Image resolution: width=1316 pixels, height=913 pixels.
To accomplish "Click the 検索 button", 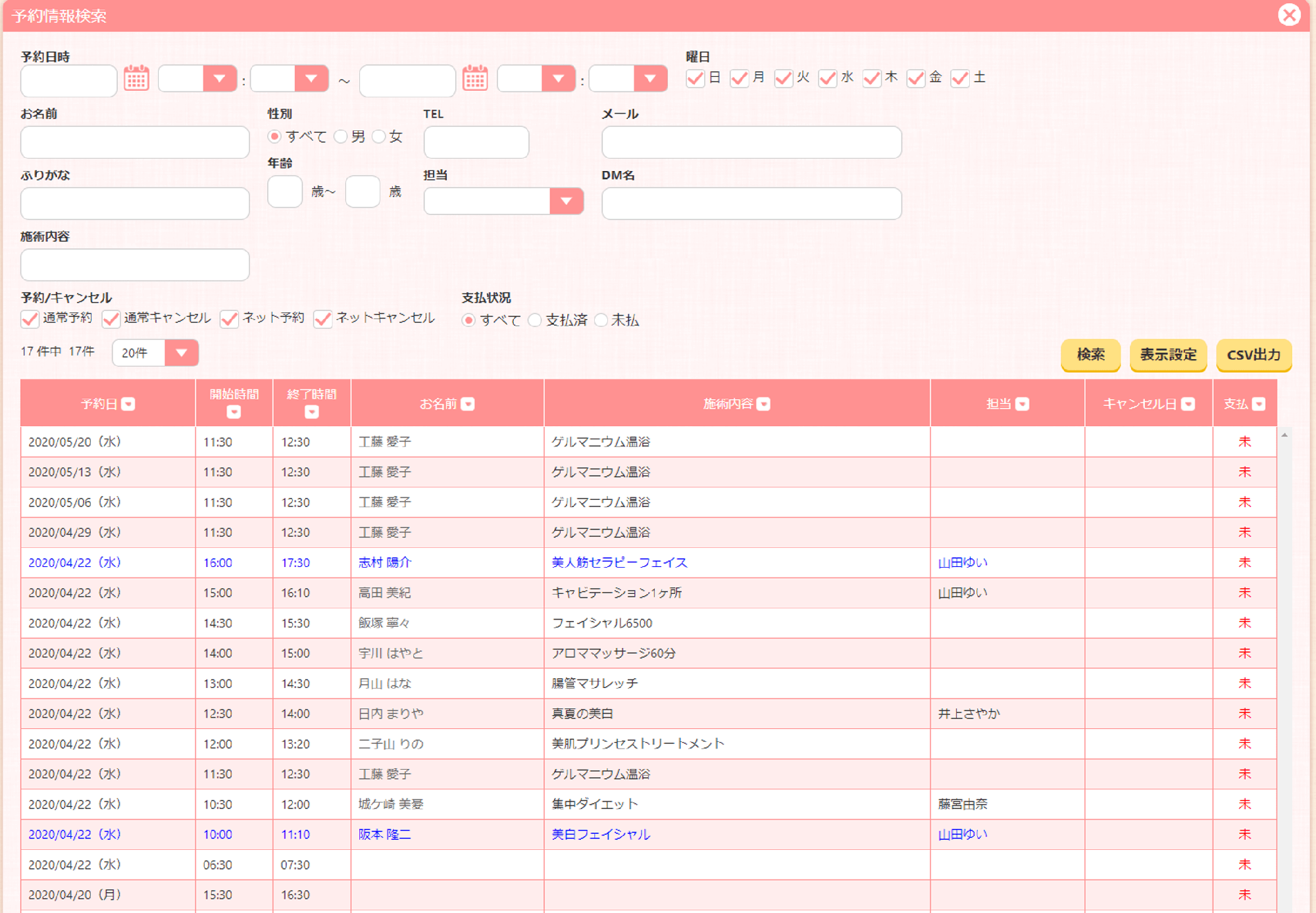I will [x=1090, y=355].
